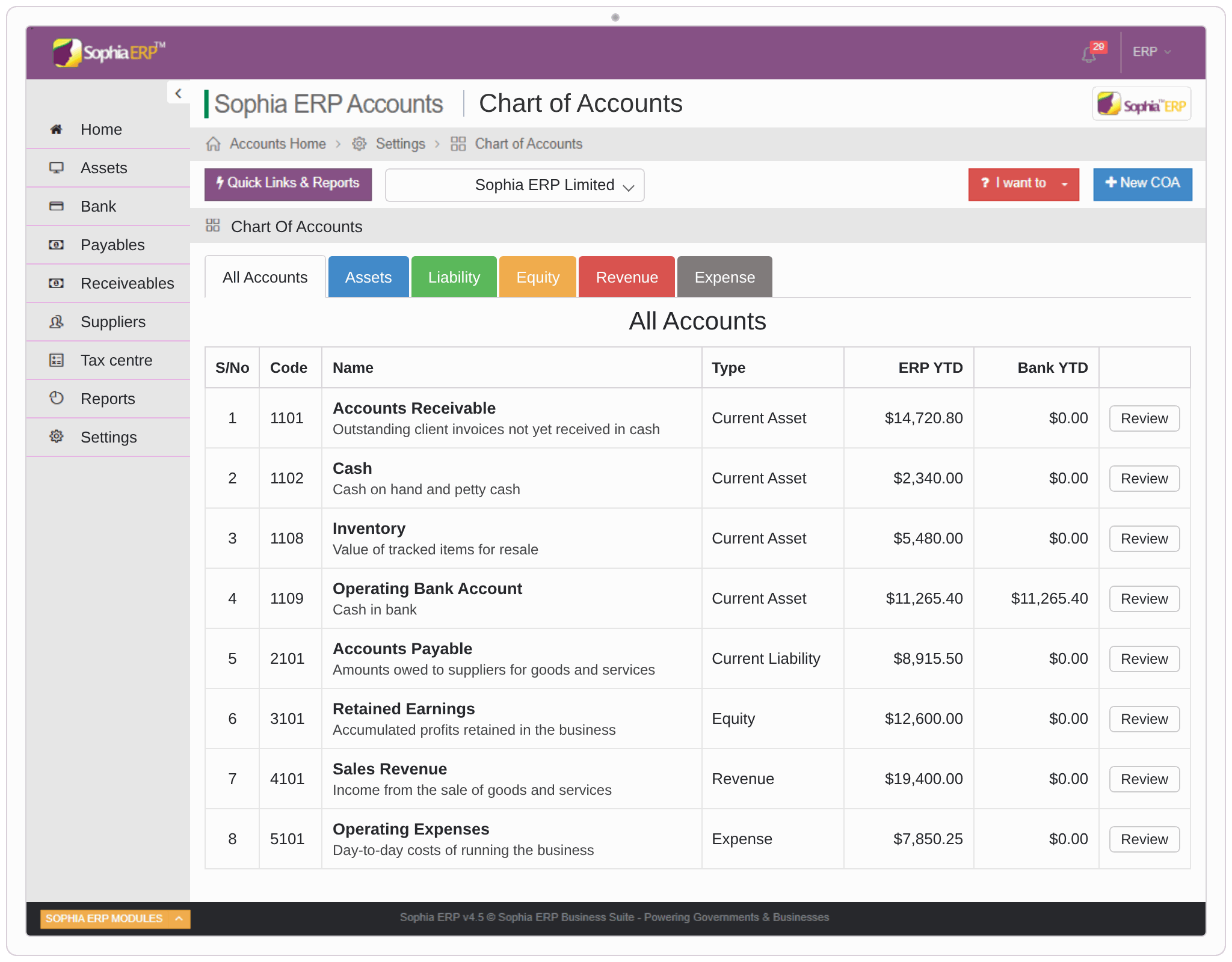The width and height of the screenshot is (1232, 962).
Task: Click the Bank card icon in sidebar
Action: click(57, 206)
